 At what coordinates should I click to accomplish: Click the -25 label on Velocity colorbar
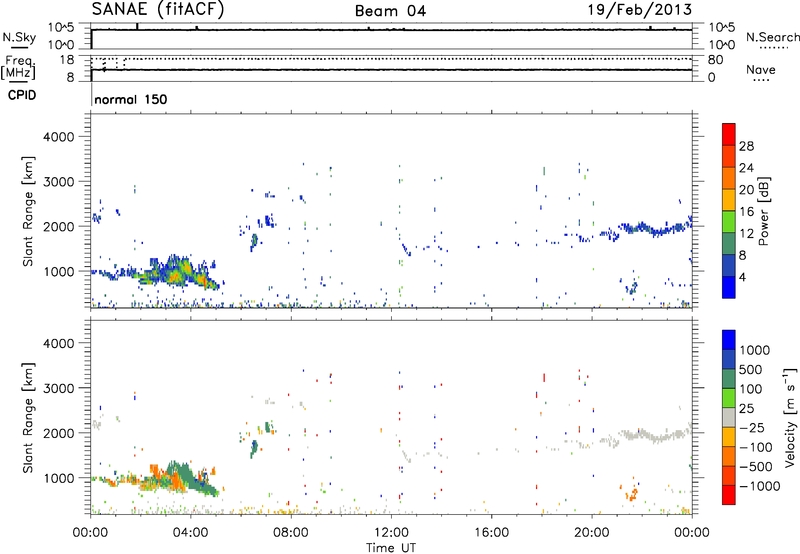tap(752, 427)
